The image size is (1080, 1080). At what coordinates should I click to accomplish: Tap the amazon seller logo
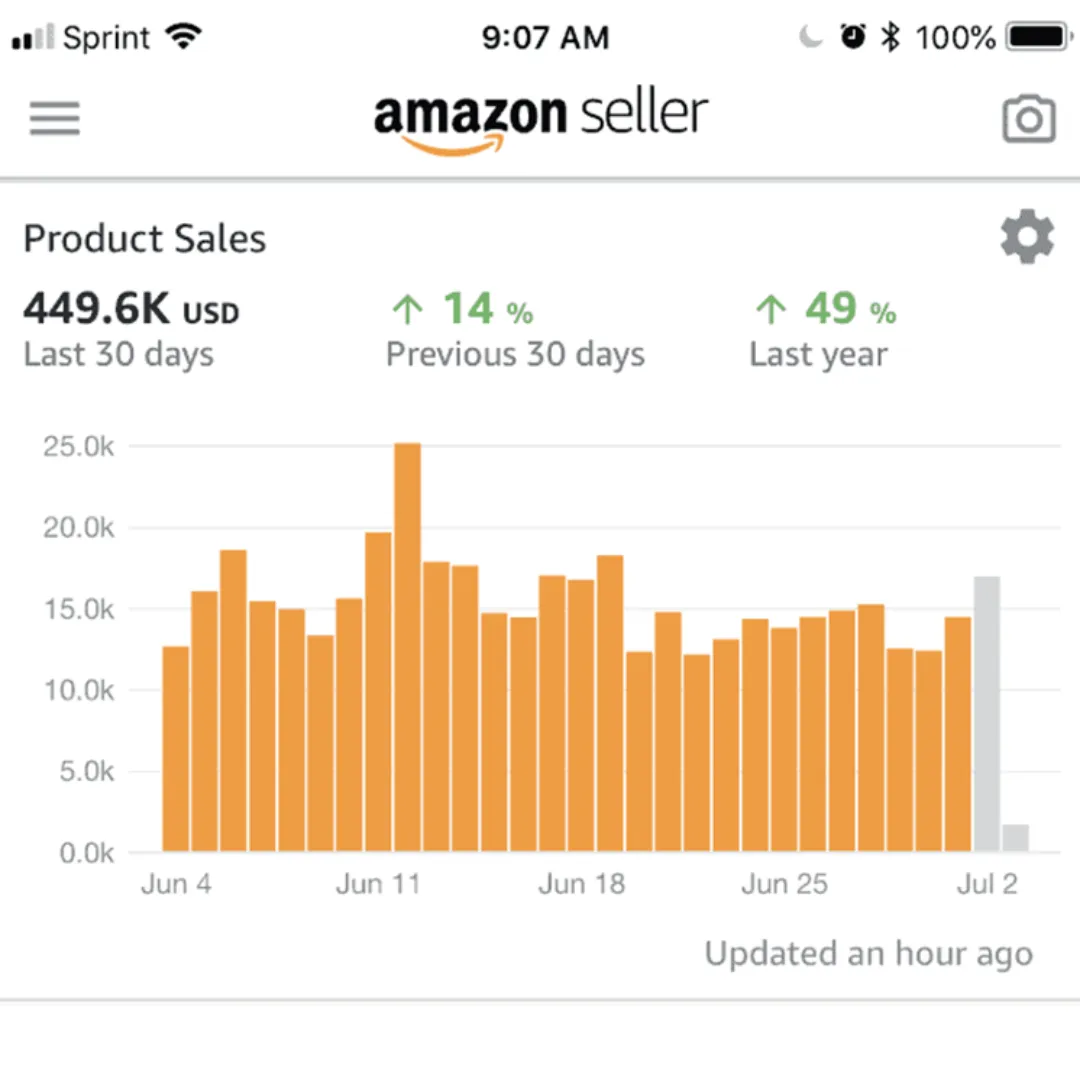541,120
